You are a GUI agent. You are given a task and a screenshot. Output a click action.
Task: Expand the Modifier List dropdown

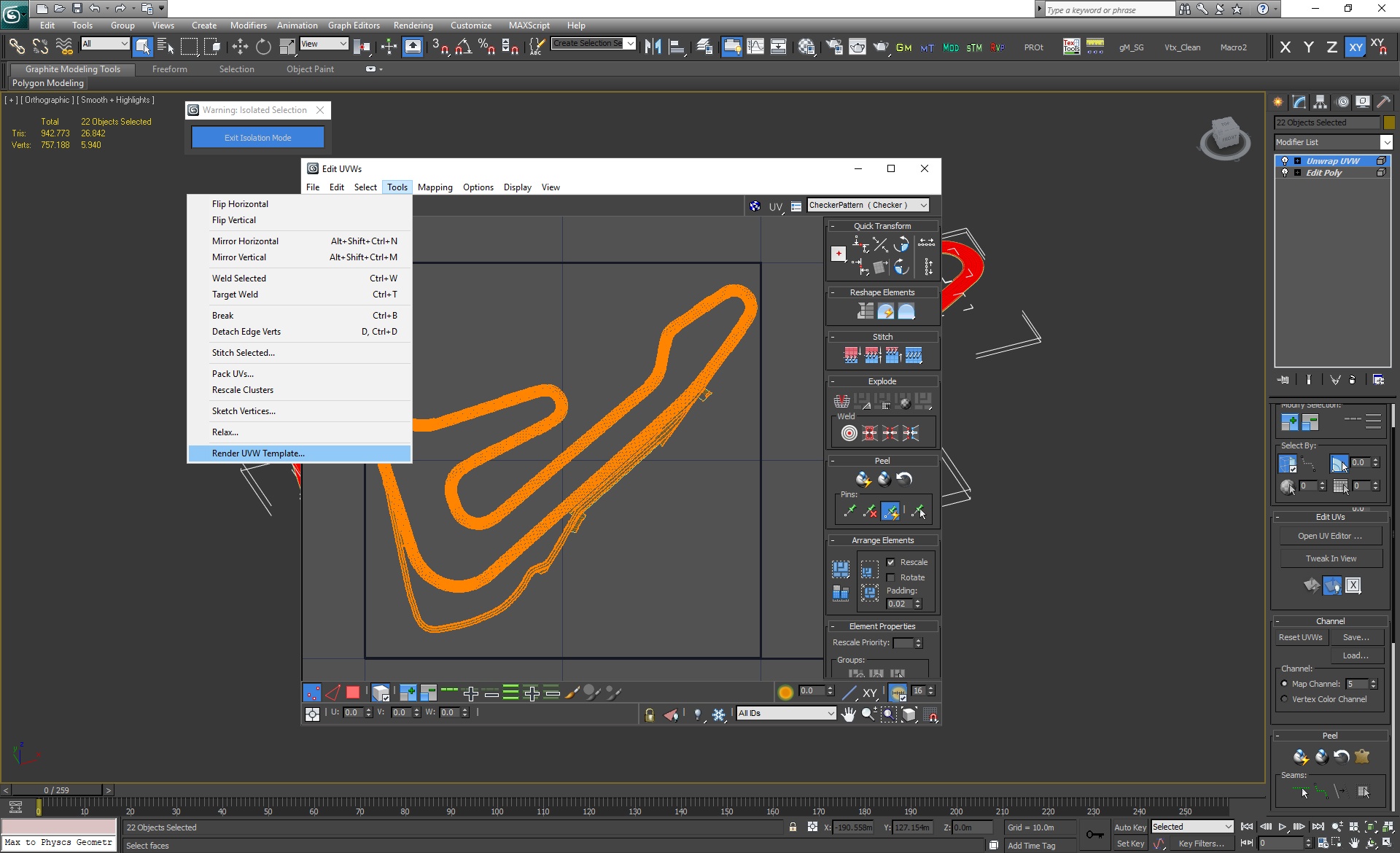click(x=1333, y=142)
